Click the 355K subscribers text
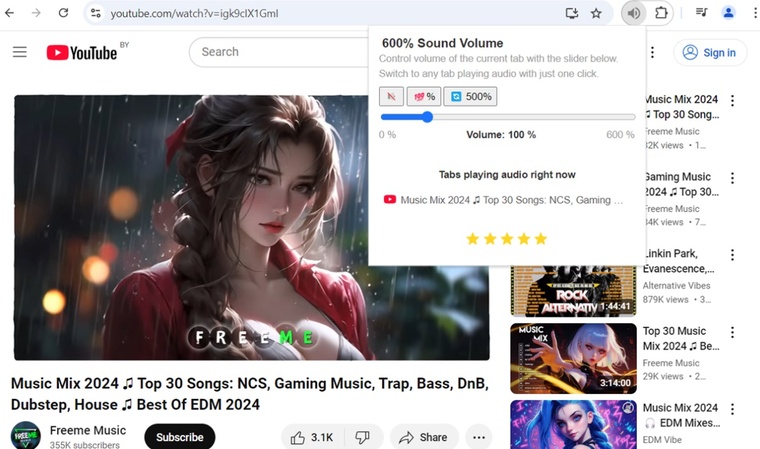The width and height of the screenshot is (760, 449). [x=84, y=445]
